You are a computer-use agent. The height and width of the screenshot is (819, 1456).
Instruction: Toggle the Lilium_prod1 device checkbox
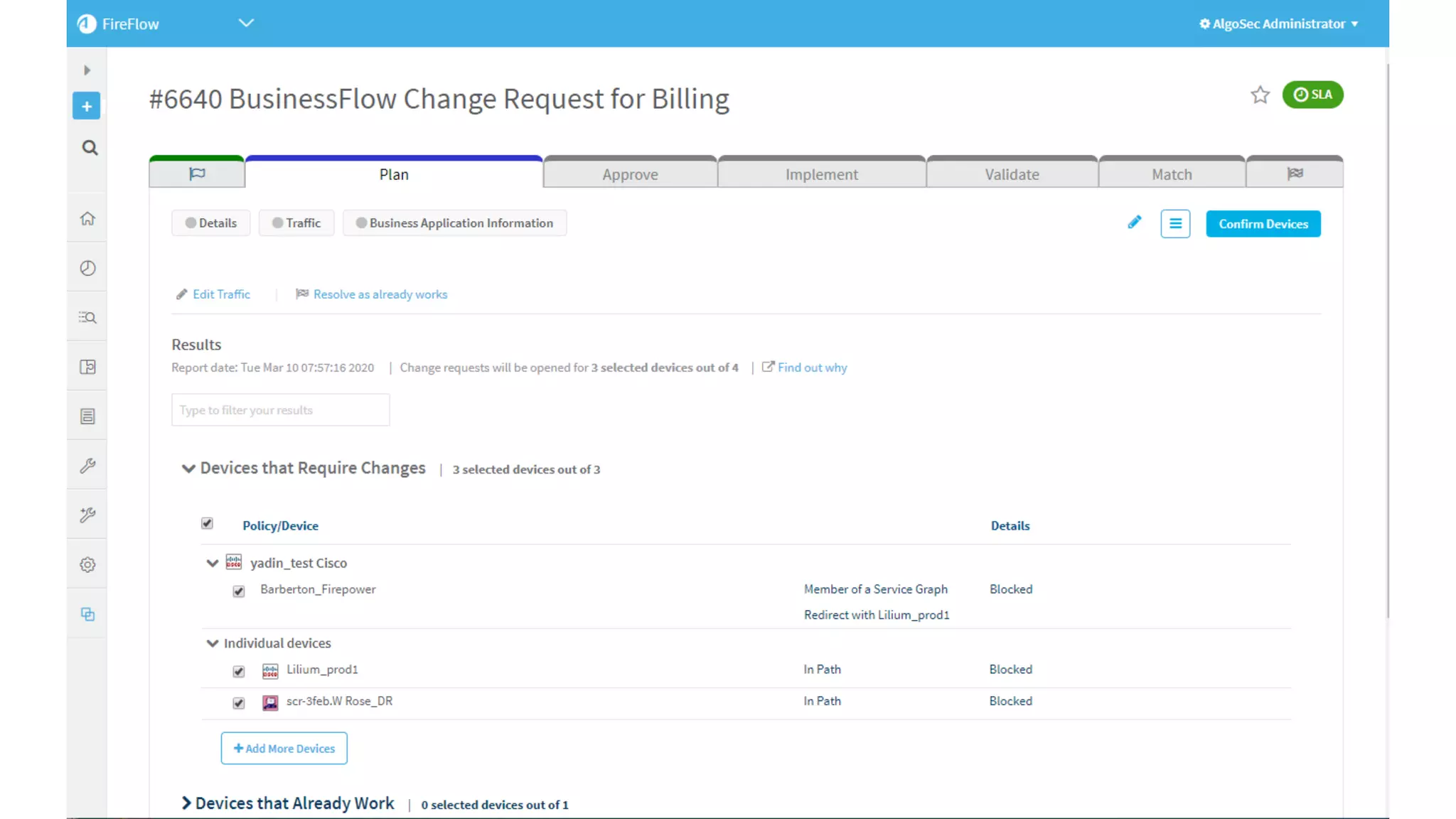[x=239, y=671]
